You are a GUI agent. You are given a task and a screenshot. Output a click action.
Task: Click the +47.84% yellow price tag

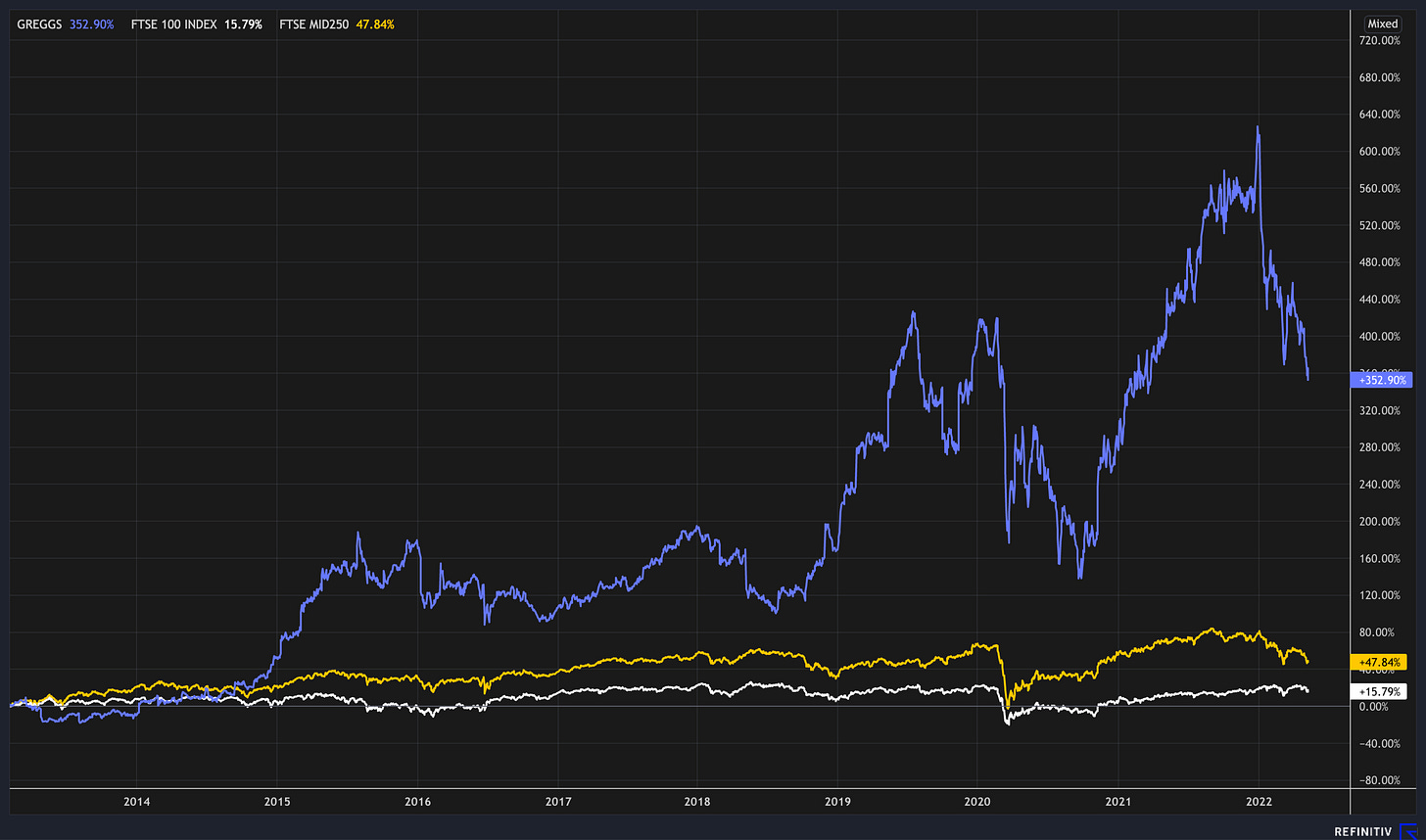pyautogui.click(x=1378, y=662)
